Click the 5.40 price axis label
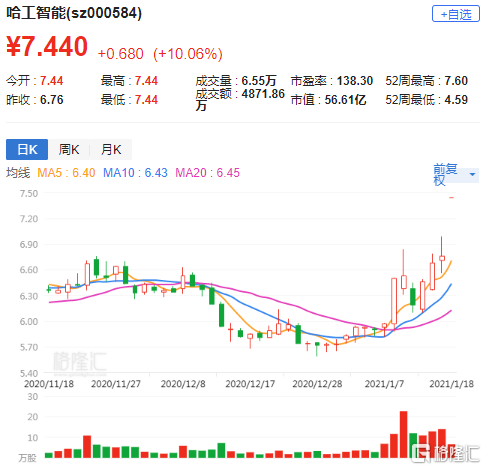 point(29,373)
